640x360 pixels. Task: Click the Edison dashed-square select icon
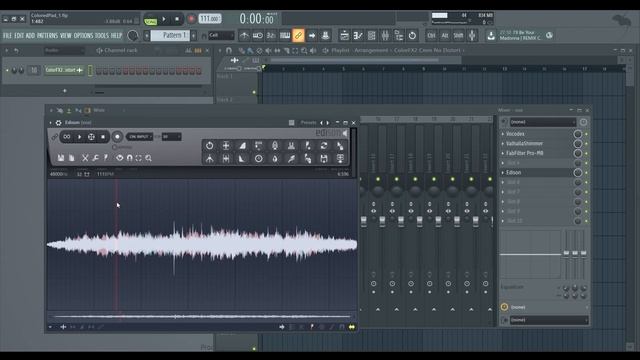tap(139, 158)
